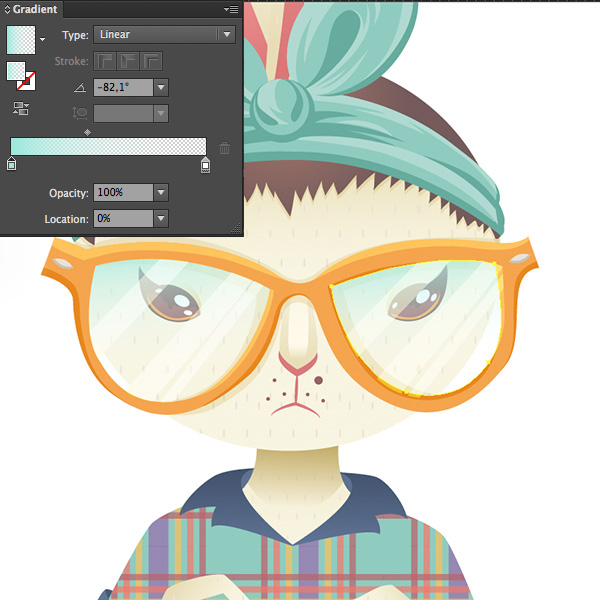Open the Gradient panel flyout menu
Screen dimensions: 600x600
[x=231, y=9]
